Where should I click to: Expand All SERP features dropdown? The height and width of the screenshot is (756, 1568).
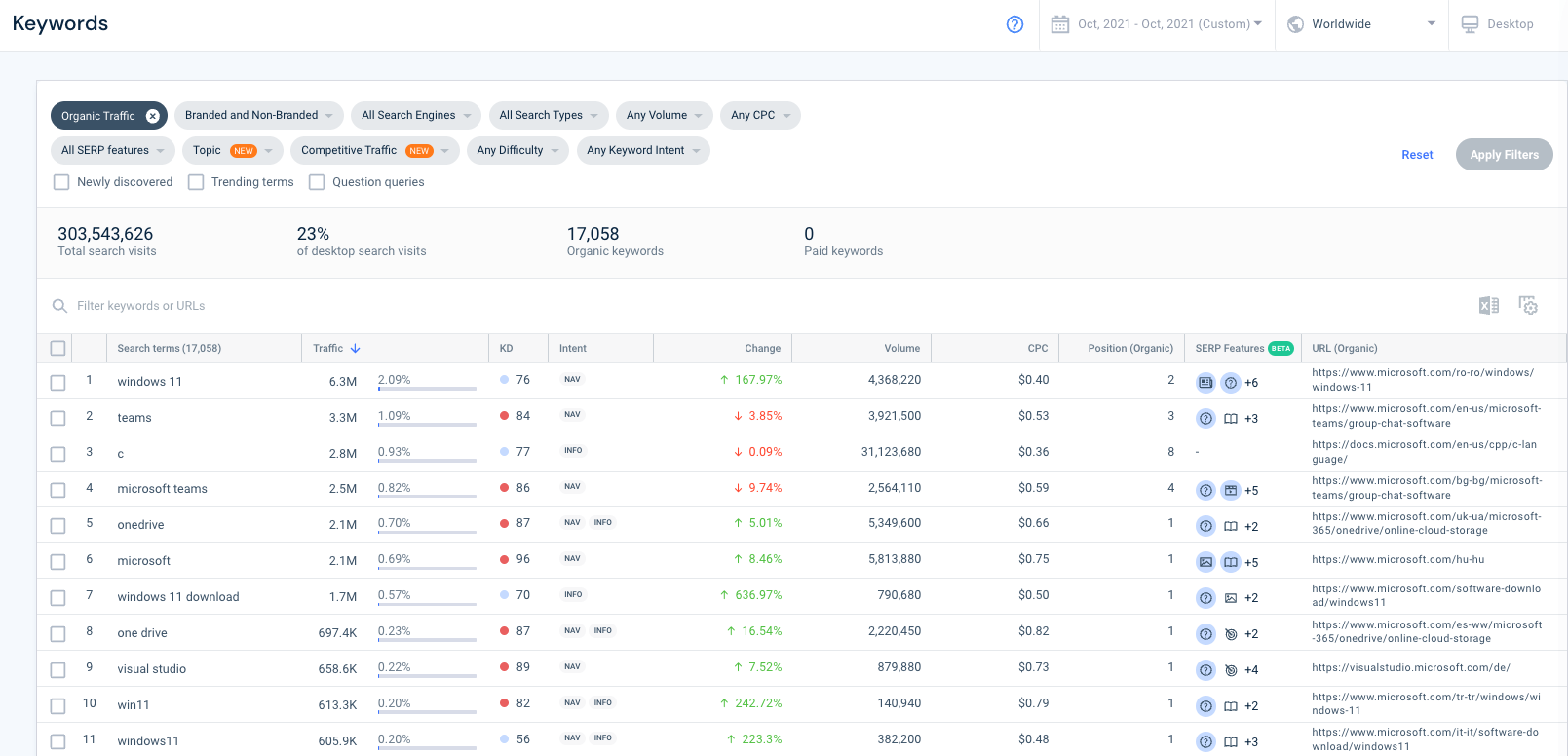113,150
